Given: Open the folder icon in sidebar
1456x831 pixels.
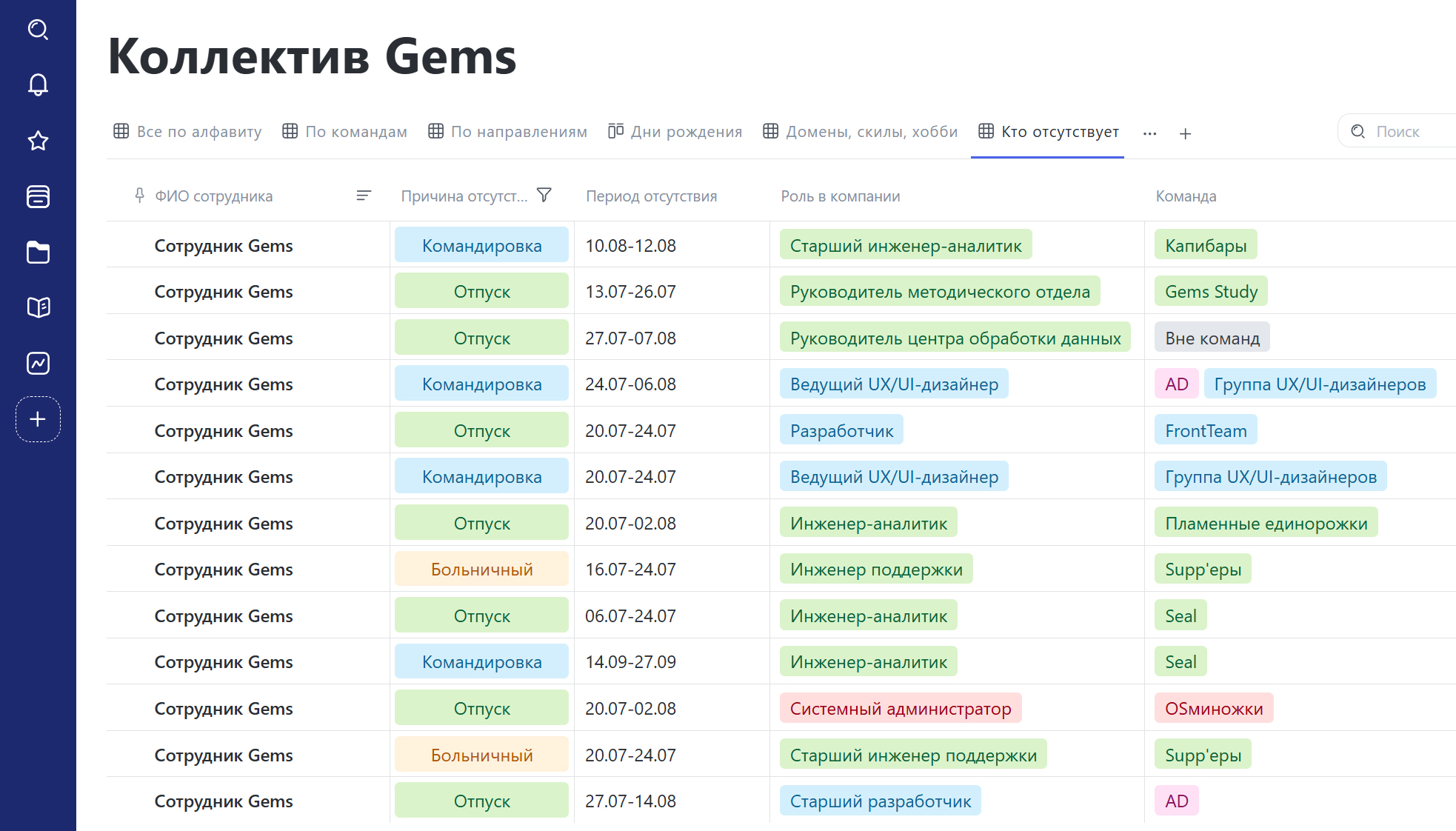Looking at the screenshot, I should (38, 253).
